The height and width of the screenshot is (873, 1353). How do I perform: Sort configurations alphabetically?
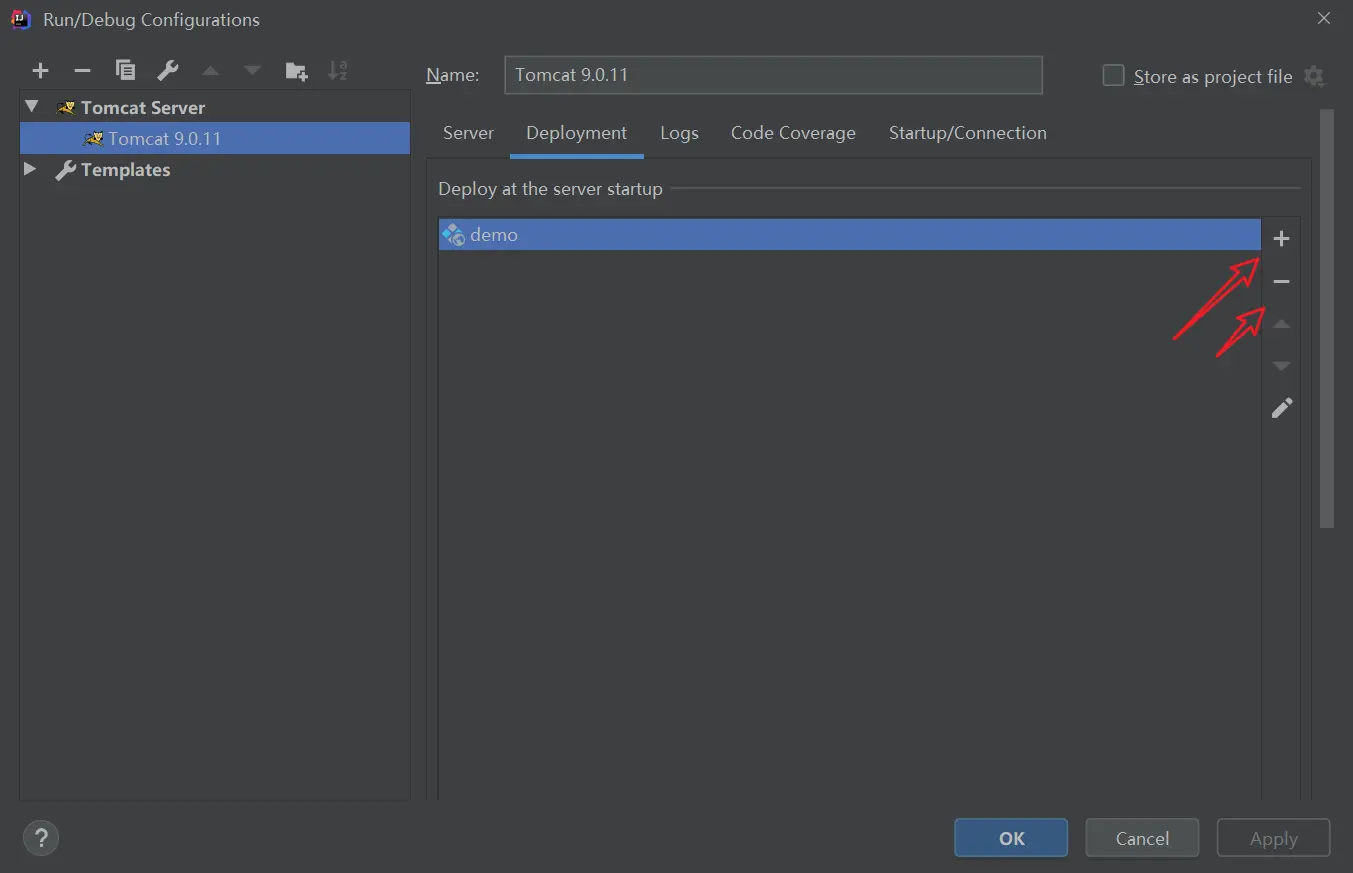pyautogui.click(x=338, y=70)
